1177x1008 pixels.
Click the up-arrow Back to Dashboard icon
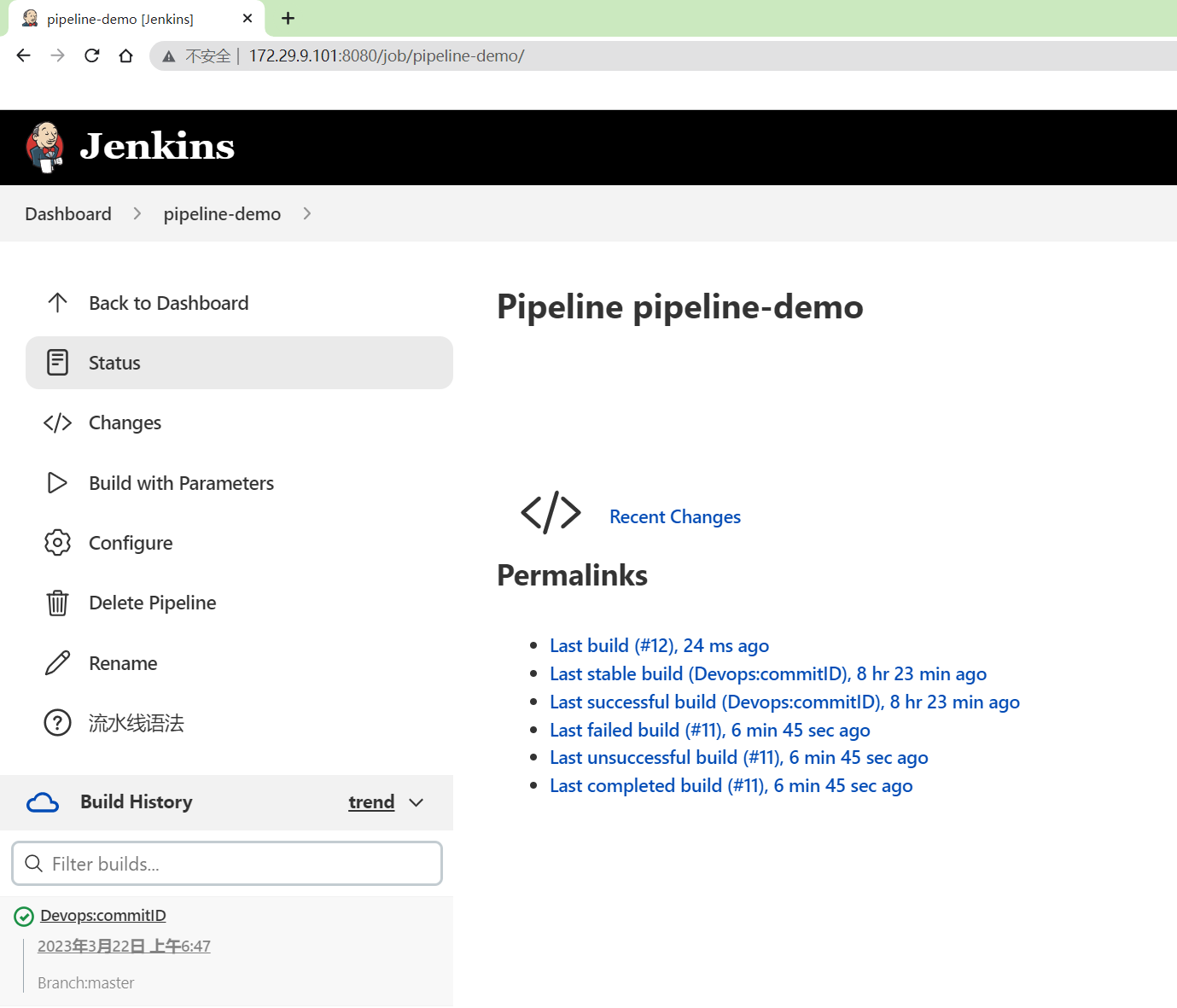[x=57, y=303]
